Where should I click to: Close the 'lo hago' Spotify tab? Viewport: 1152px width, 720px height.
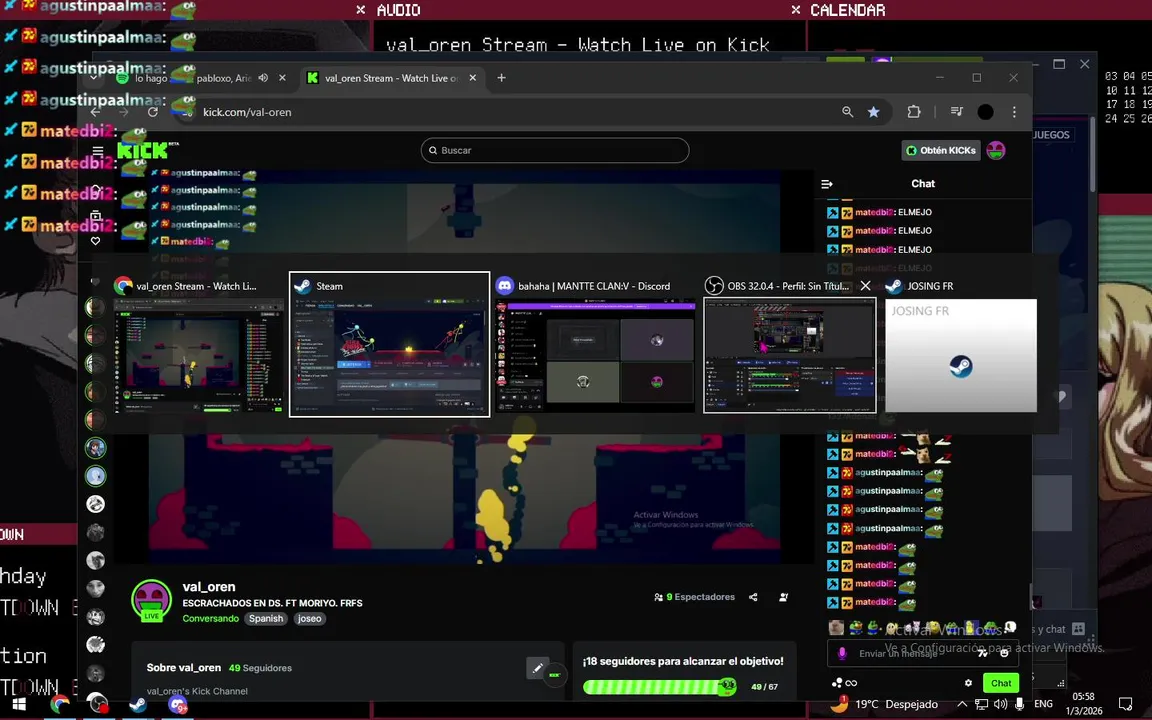282,78
